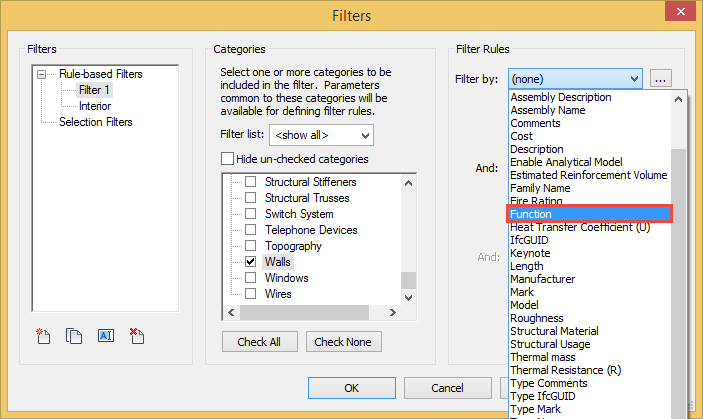Click the categories list down arrow
Viewport: 703px width, 419px height.
click(408, 298)
